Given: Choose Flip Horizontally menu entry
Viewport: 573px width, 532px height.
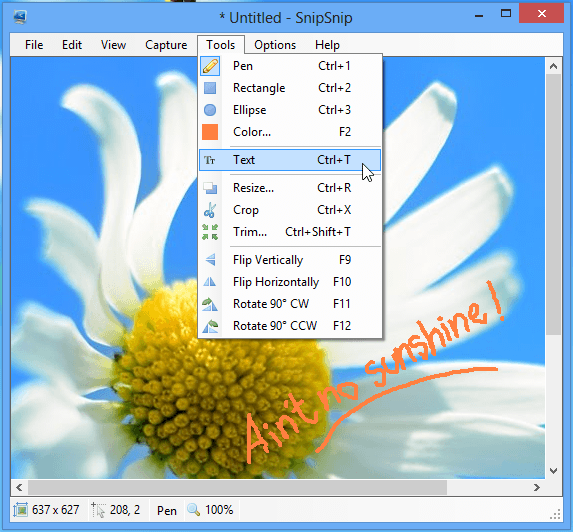Looking at the screenshot, I should tap(290, 282).
